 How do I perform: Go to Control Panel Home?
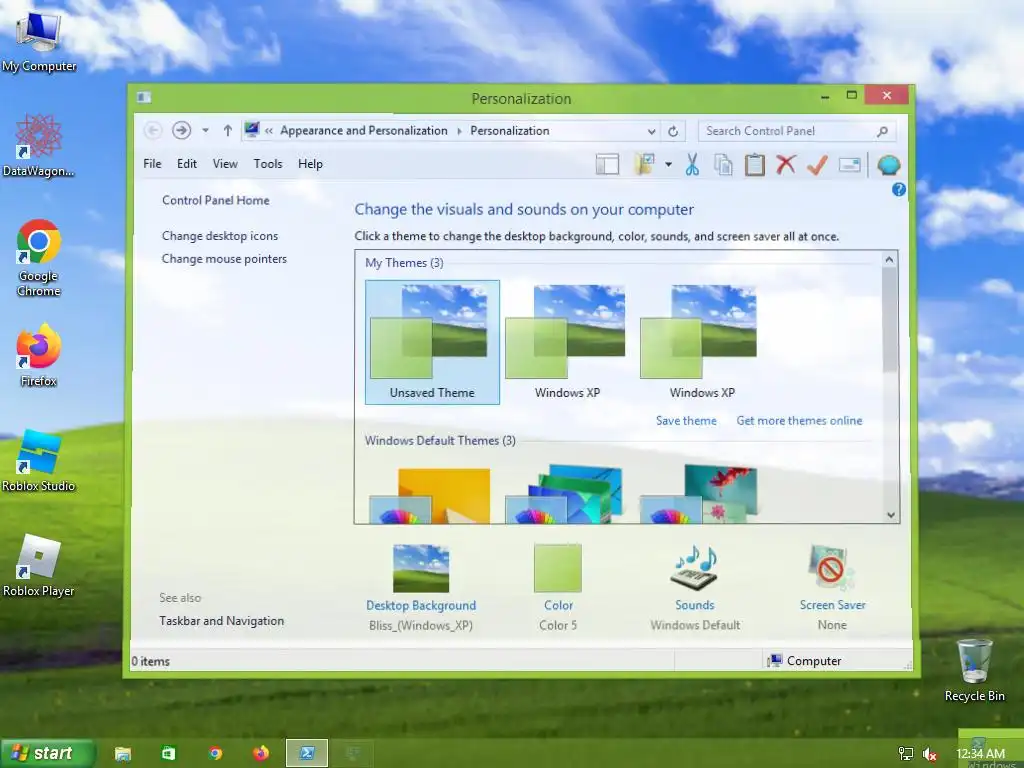216,200
